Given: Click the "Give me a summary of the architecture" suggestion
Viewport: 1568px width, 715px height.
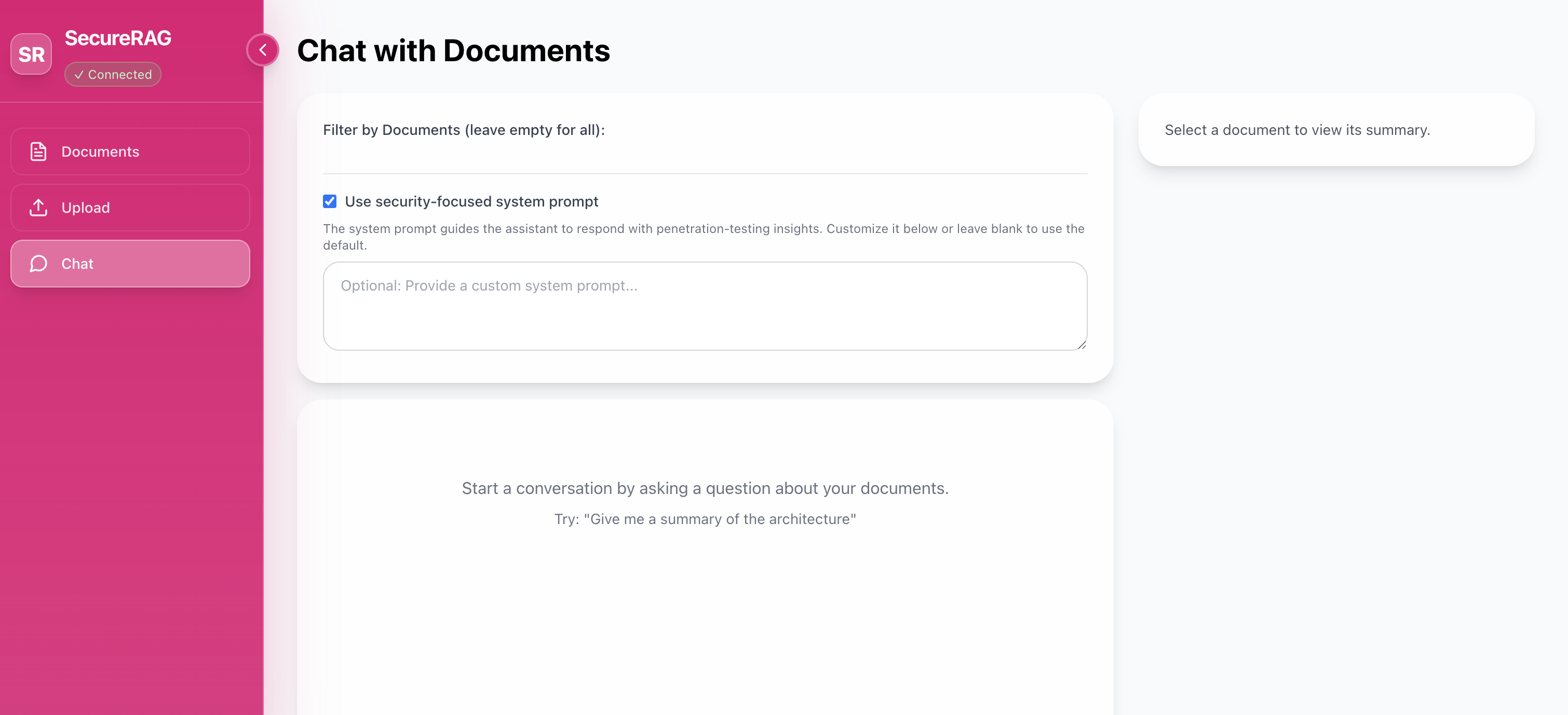Looking at the screenshot, I should coord(705,519).
